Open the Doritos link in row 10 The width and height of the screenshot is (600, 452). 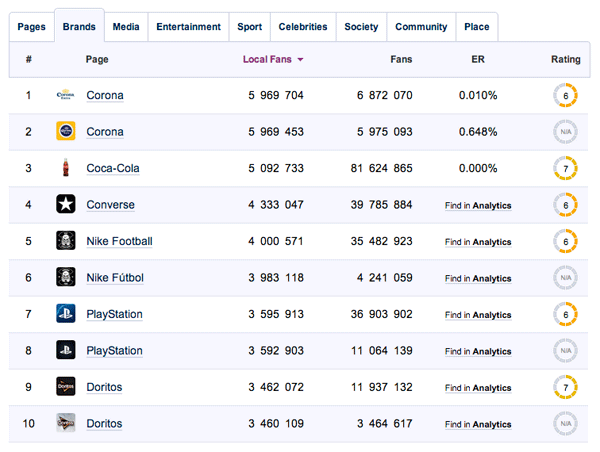pos(104,424)
